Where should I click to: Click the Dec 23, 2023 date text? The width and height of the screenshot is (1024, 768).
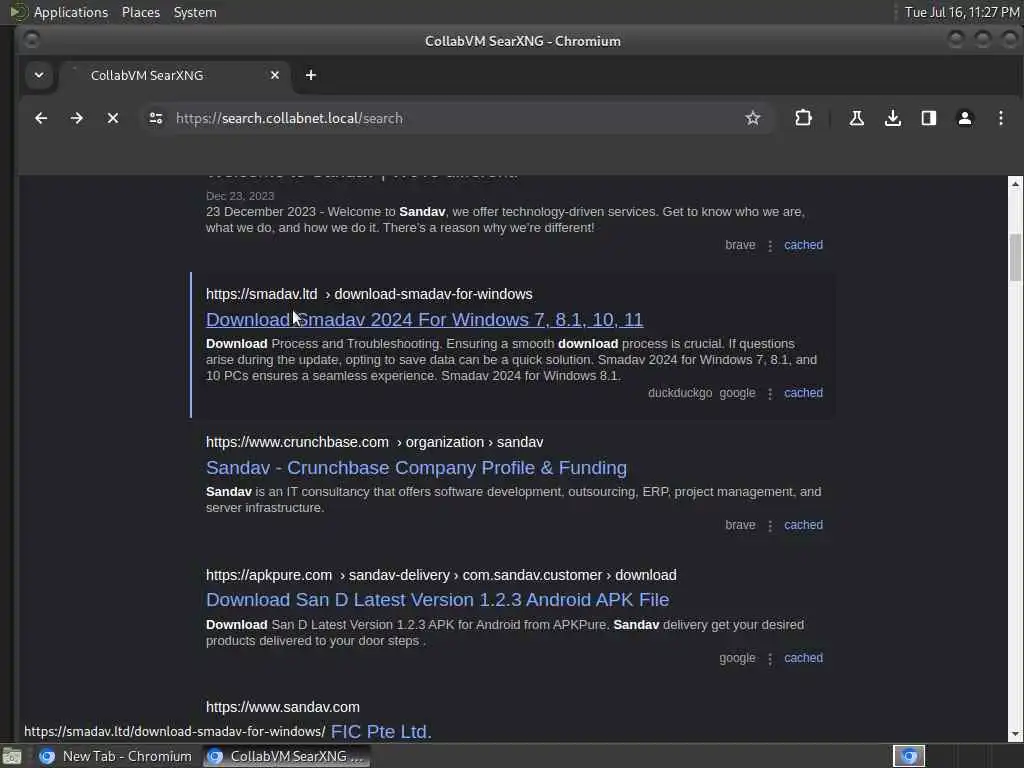[240, 196]
